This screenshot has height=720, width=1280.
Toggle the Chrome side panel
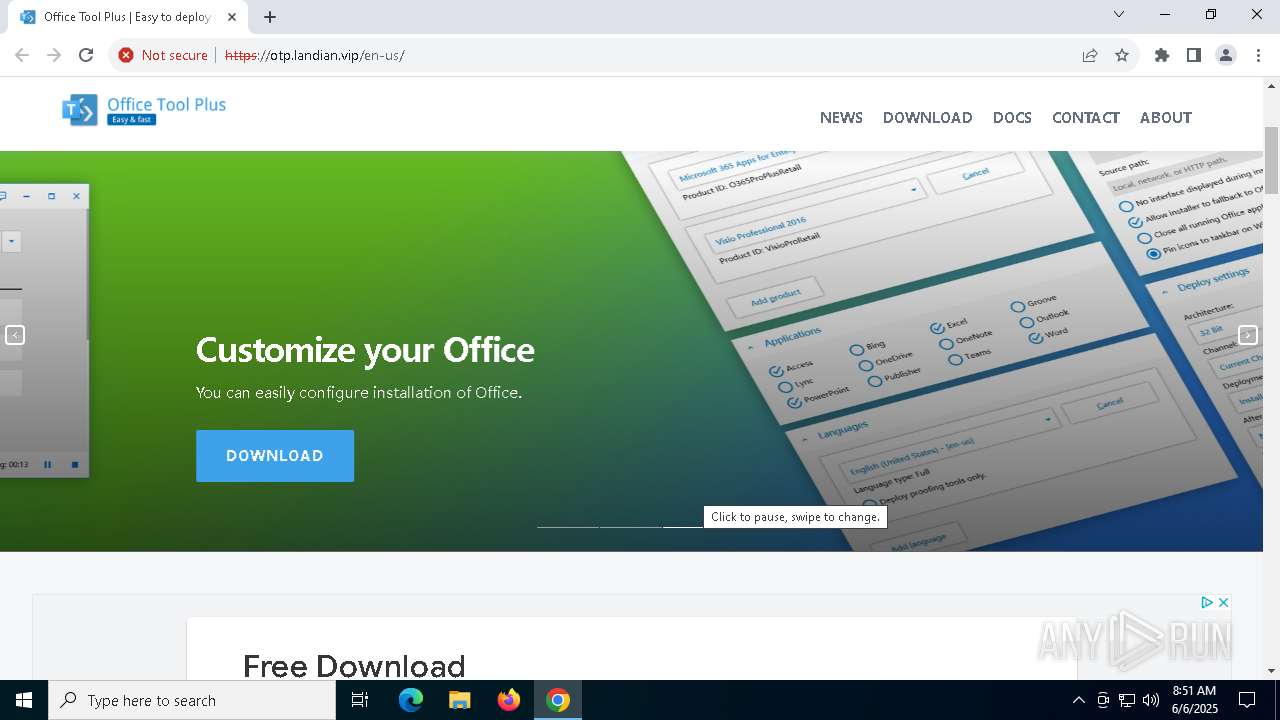point(1194,55)
